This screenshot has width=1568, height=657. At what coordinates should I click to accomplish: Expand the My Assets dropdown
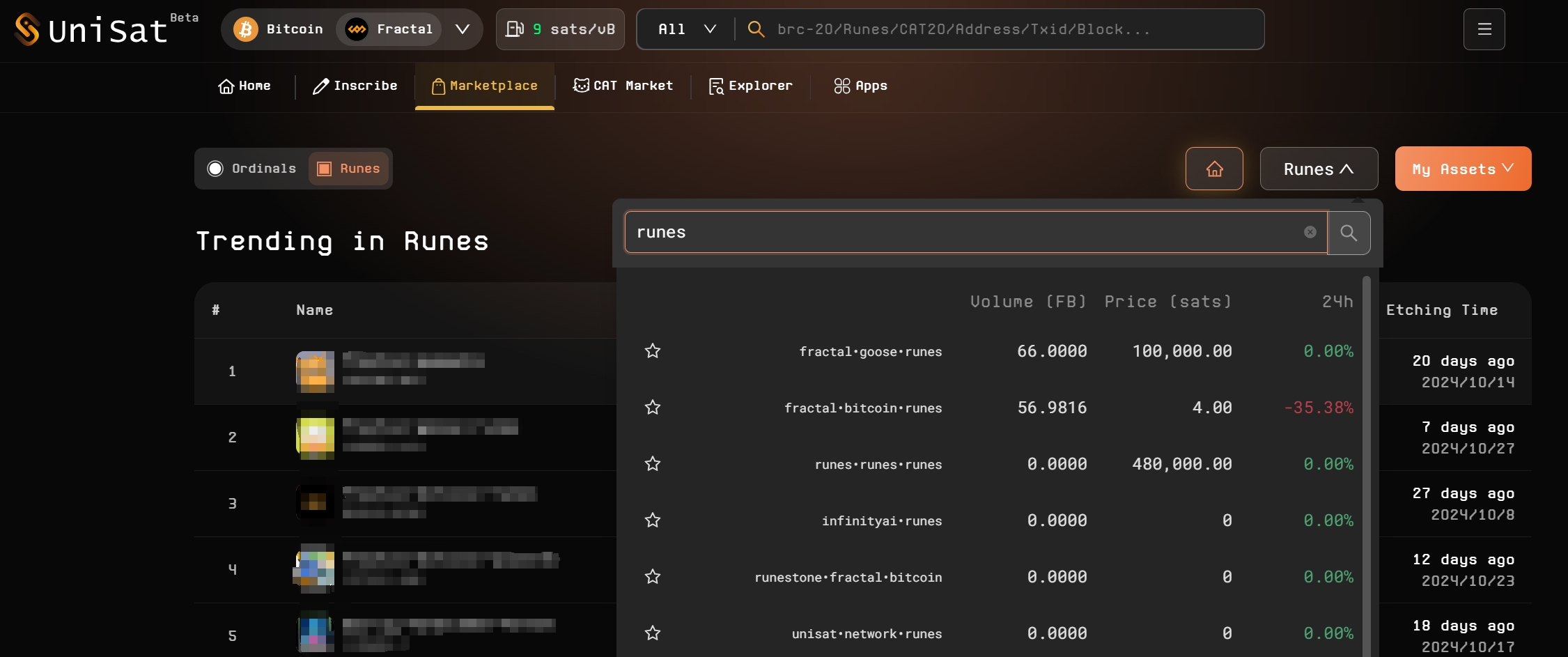[1462, 169]
